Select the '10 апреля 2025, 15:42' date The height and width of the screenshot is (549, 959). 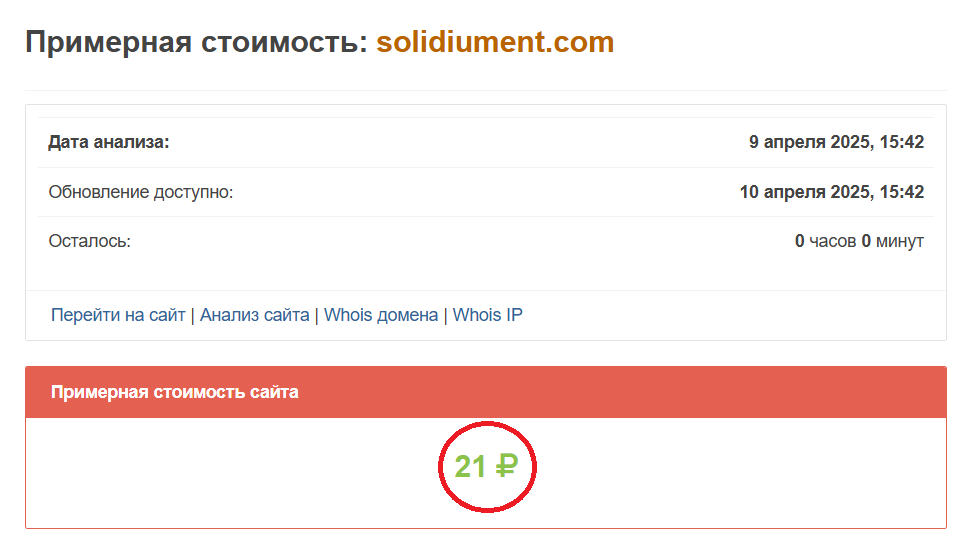coord(831,191)
